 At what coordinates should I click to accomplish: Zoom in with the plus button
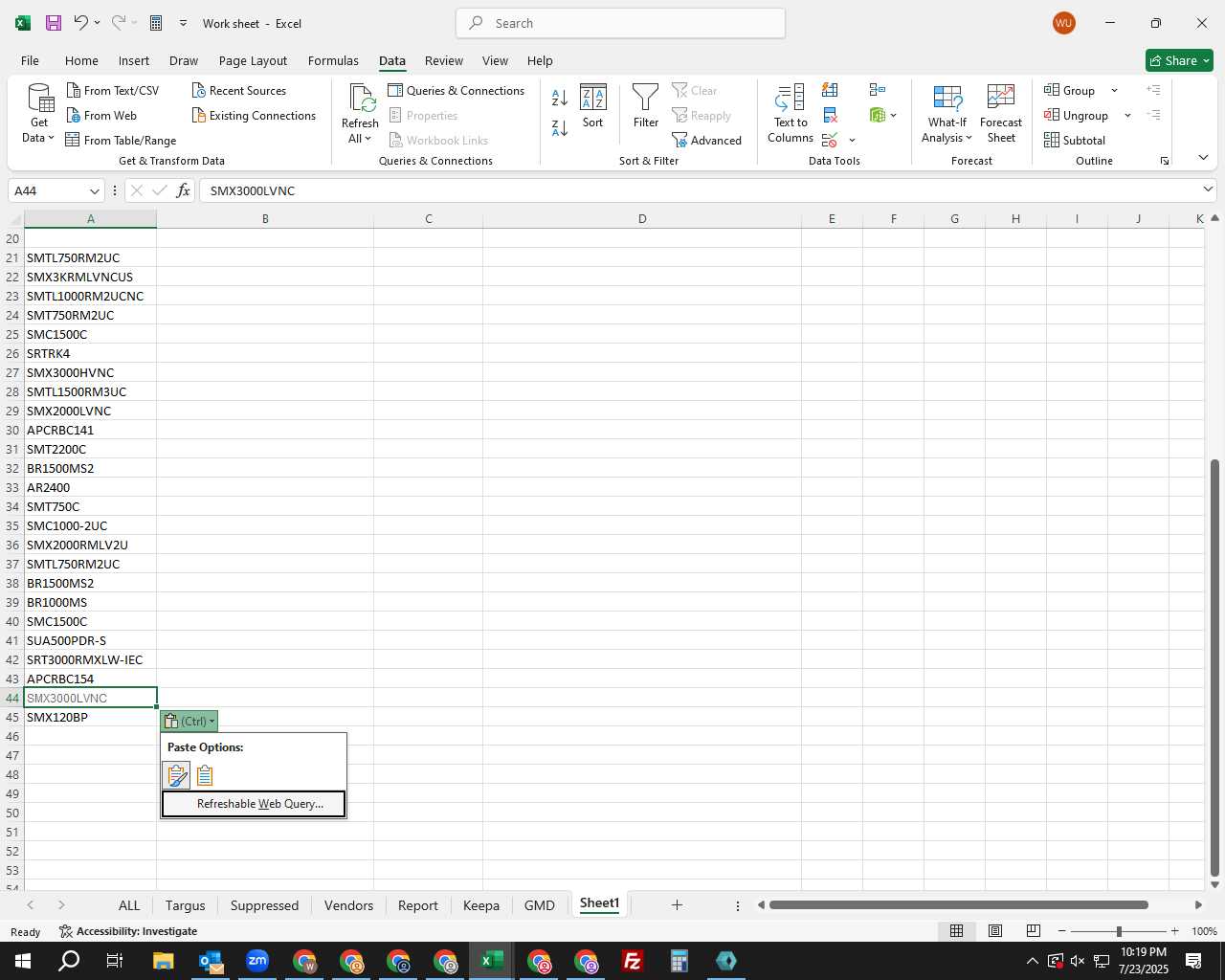pos(1174,931)
